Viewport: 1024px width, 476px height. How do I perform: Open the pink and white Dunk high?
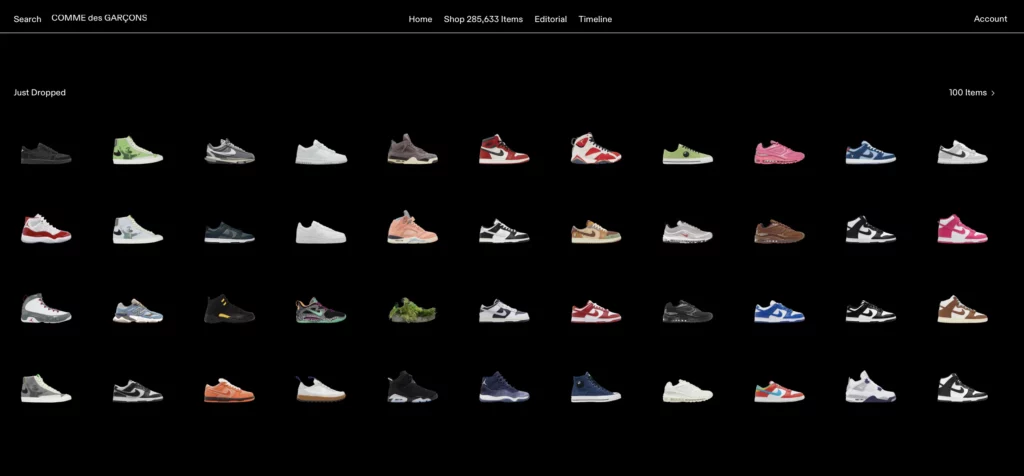point(963,229)
